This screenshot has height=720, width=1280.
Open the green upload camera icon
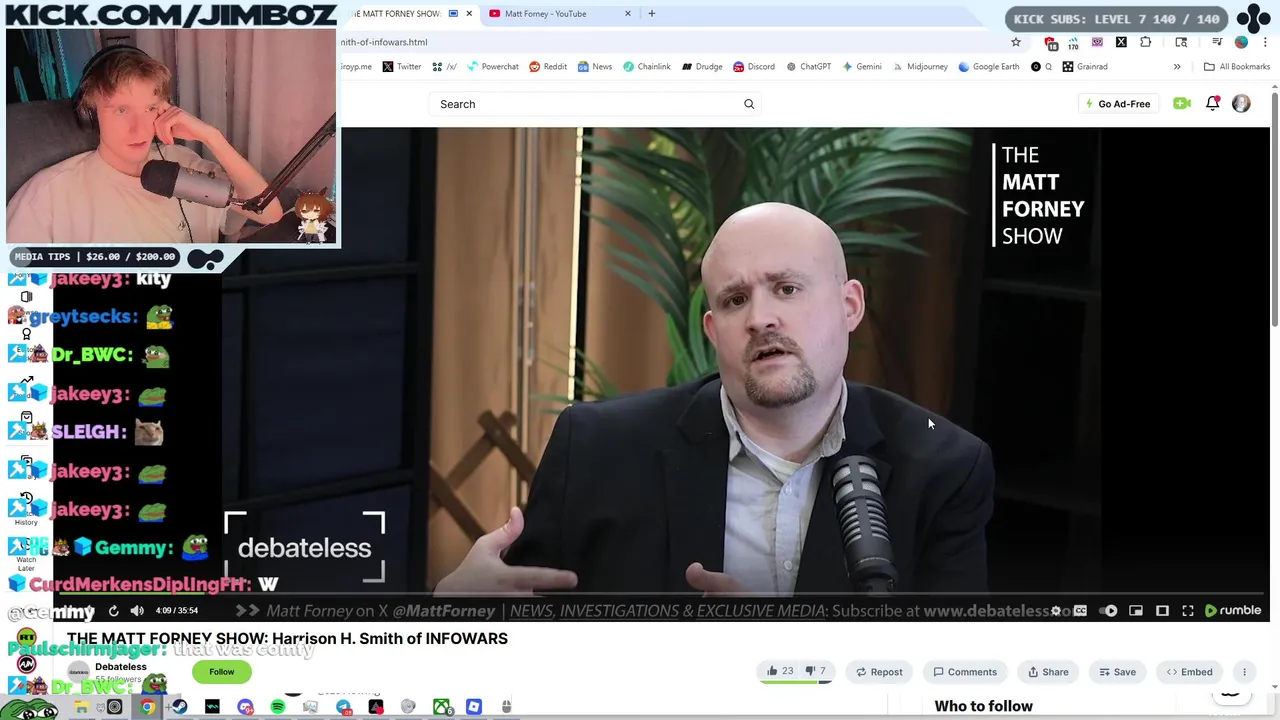click(x=1182, y=104)
